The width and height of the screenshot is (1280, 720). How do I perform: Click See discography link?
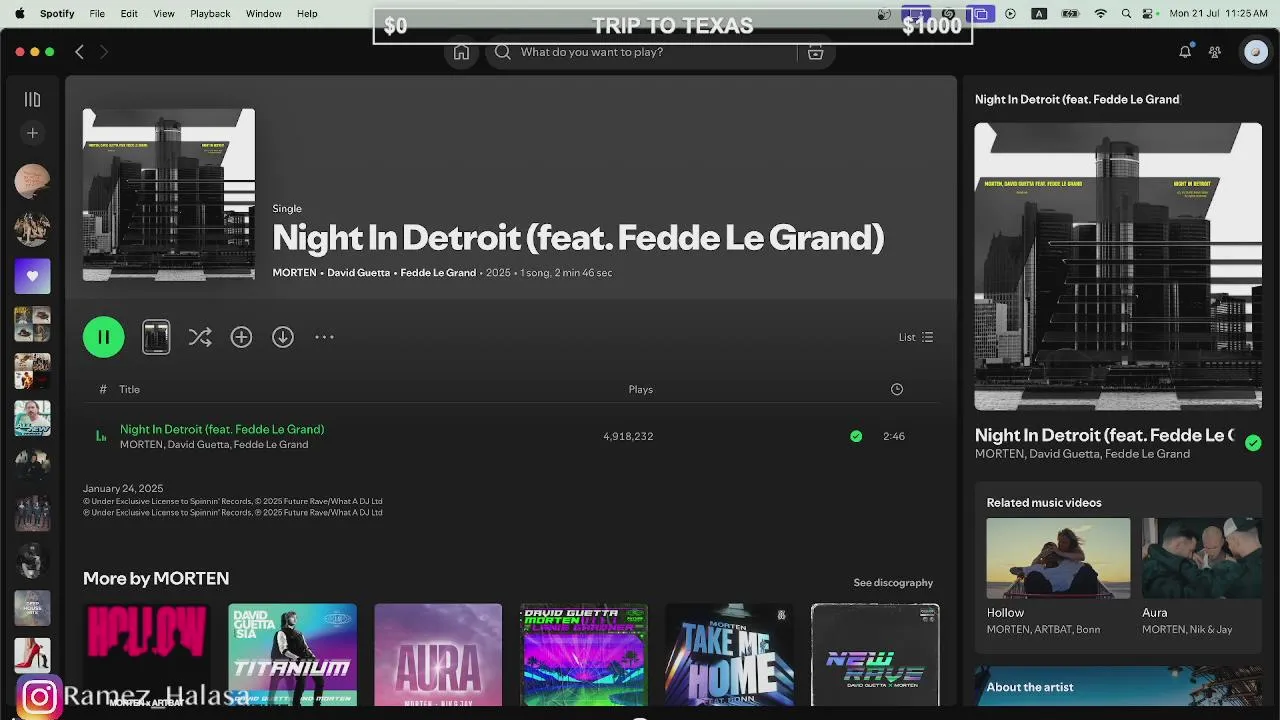[x=893, y=582]
